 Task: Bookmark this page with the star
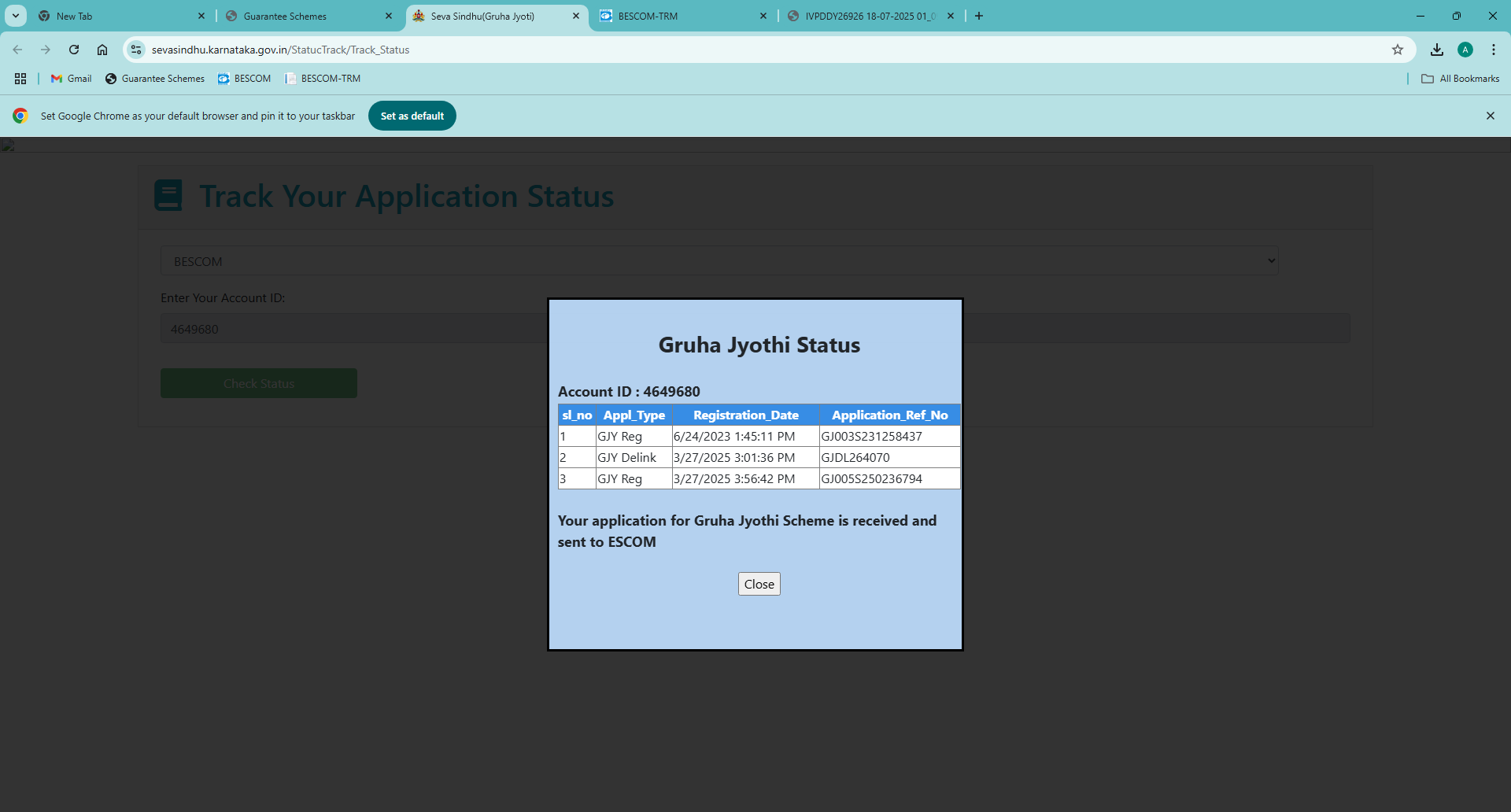coord(1398,50)
